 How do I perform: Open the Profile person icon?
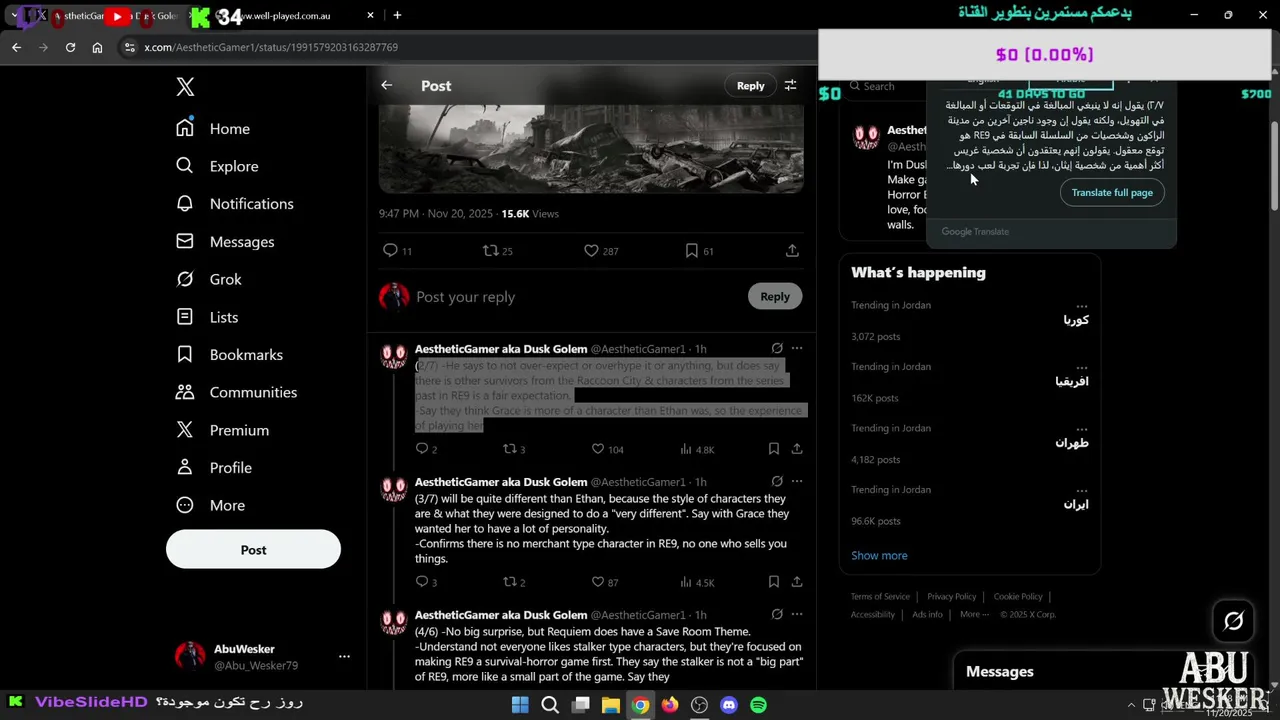[x=185, y=467]
